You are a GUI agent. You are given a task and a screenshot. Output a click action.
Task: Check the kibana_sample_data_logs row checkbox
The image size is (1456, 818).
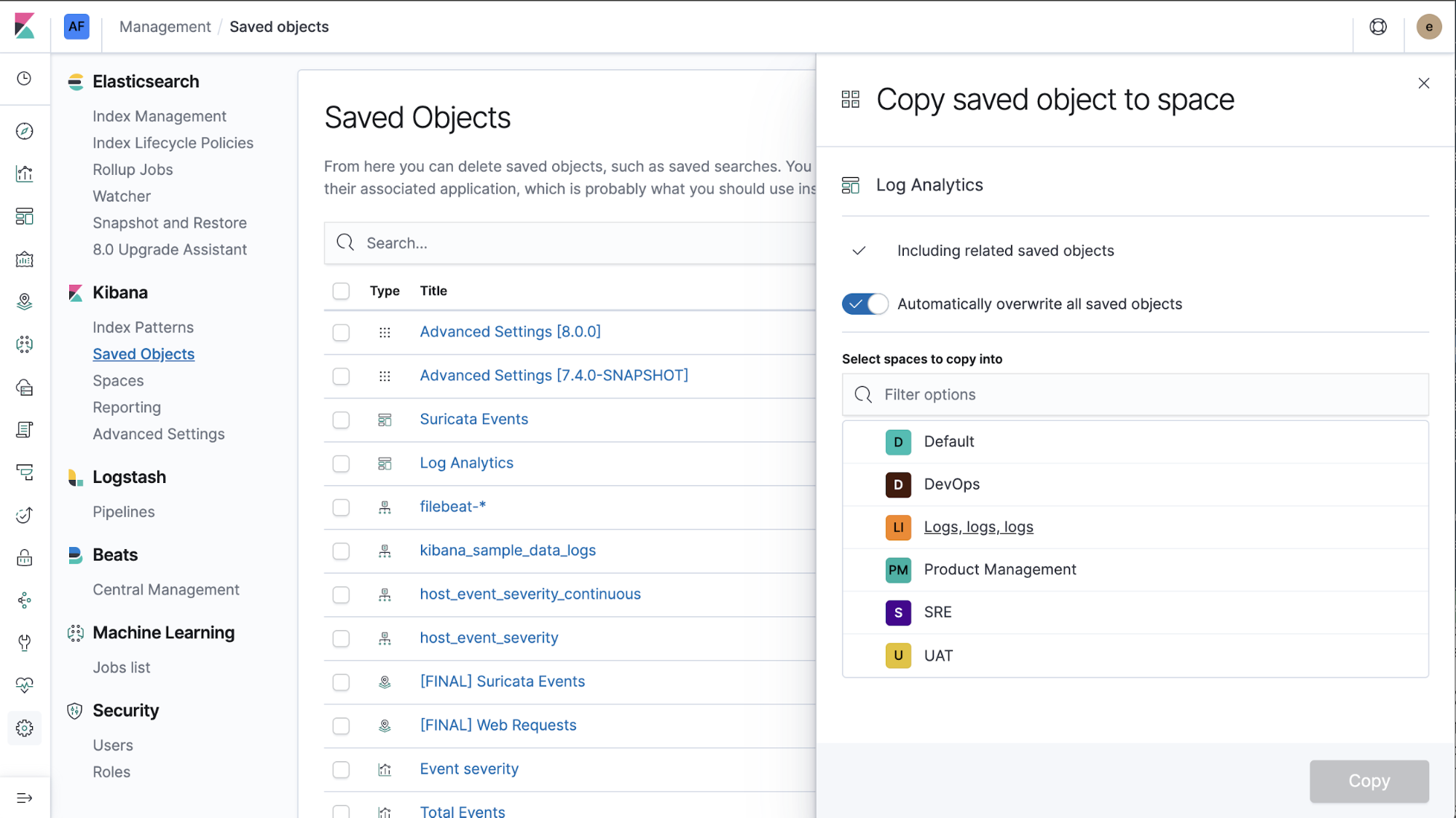point(341,551)
